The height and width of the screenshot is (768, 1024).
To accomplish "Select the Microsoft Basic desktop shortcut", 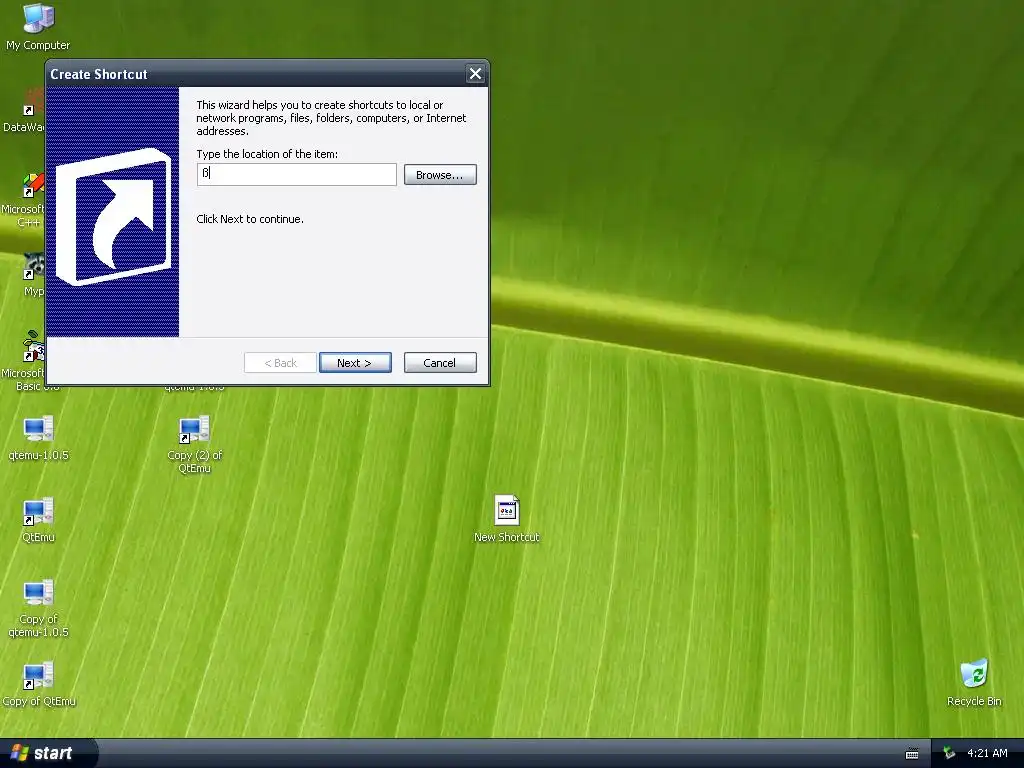I will coord(24,360).
